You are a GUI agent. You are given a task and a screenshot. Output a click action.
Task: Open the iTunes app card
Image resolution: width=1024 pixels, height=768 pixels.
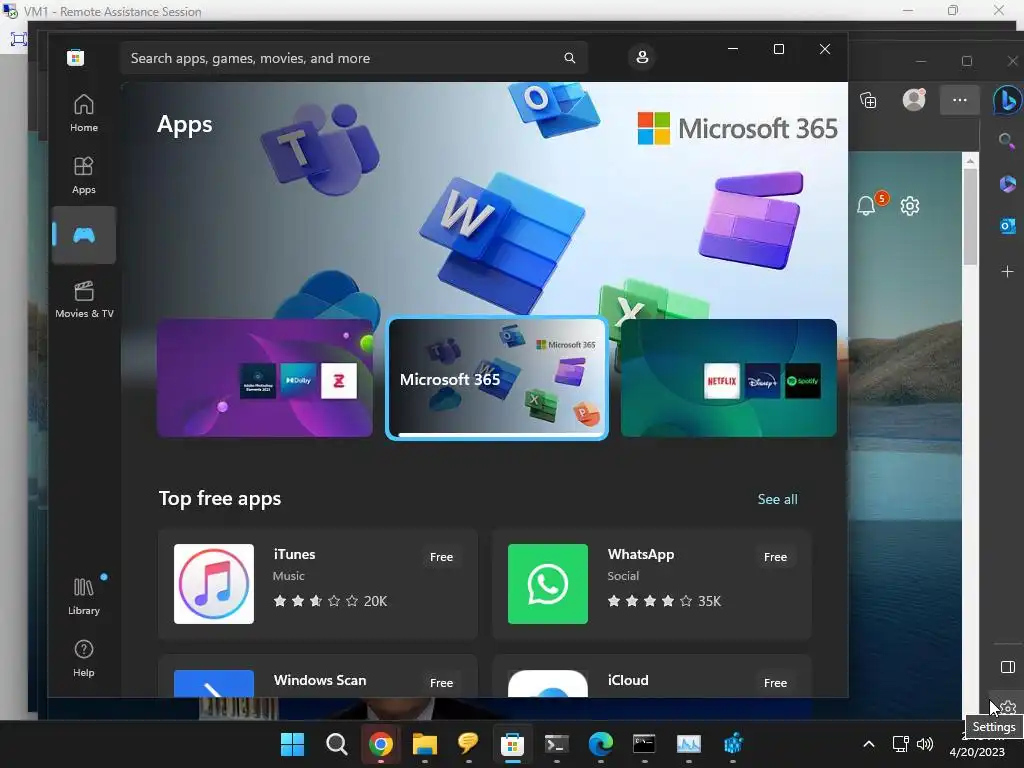(318, 584)
